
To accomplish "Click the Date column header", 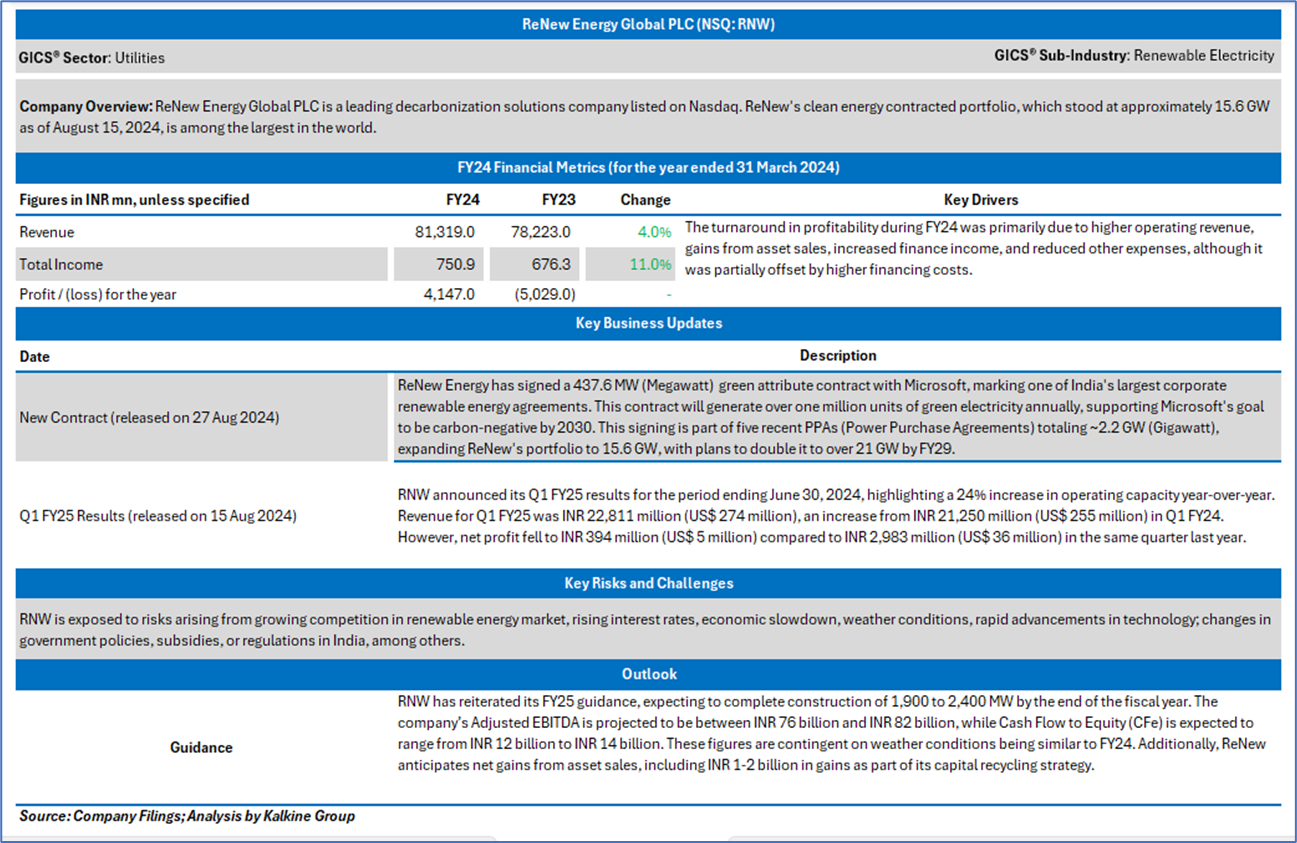I will (x=34, y=356).
